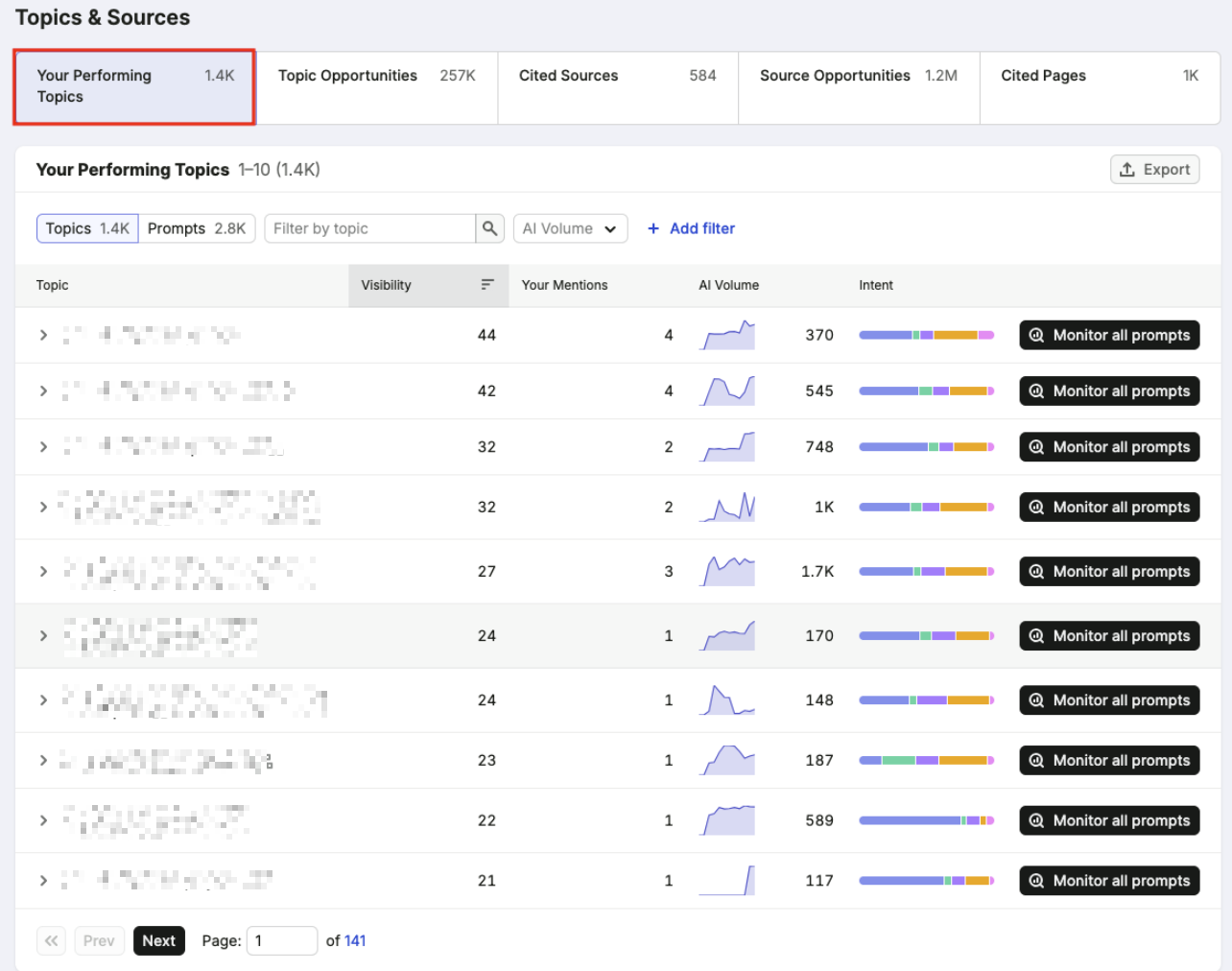Sort by the Visibility column icon
The height and width of the screenshot is (971, 1232).
487,285
